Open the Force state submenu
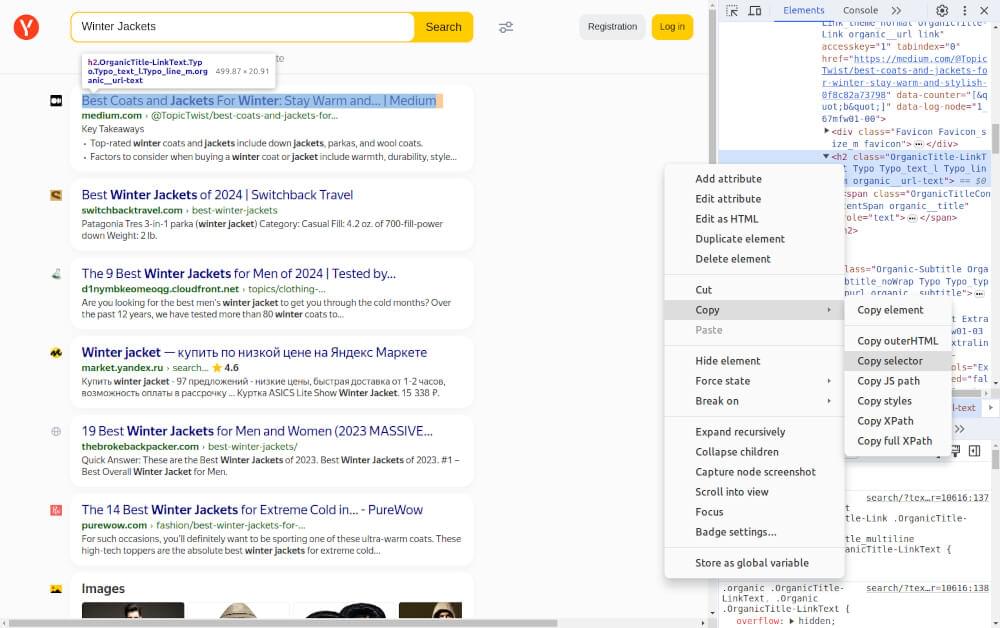Image resolution: width=1000 pixels, height=628 pixels. tap(722, 381)
